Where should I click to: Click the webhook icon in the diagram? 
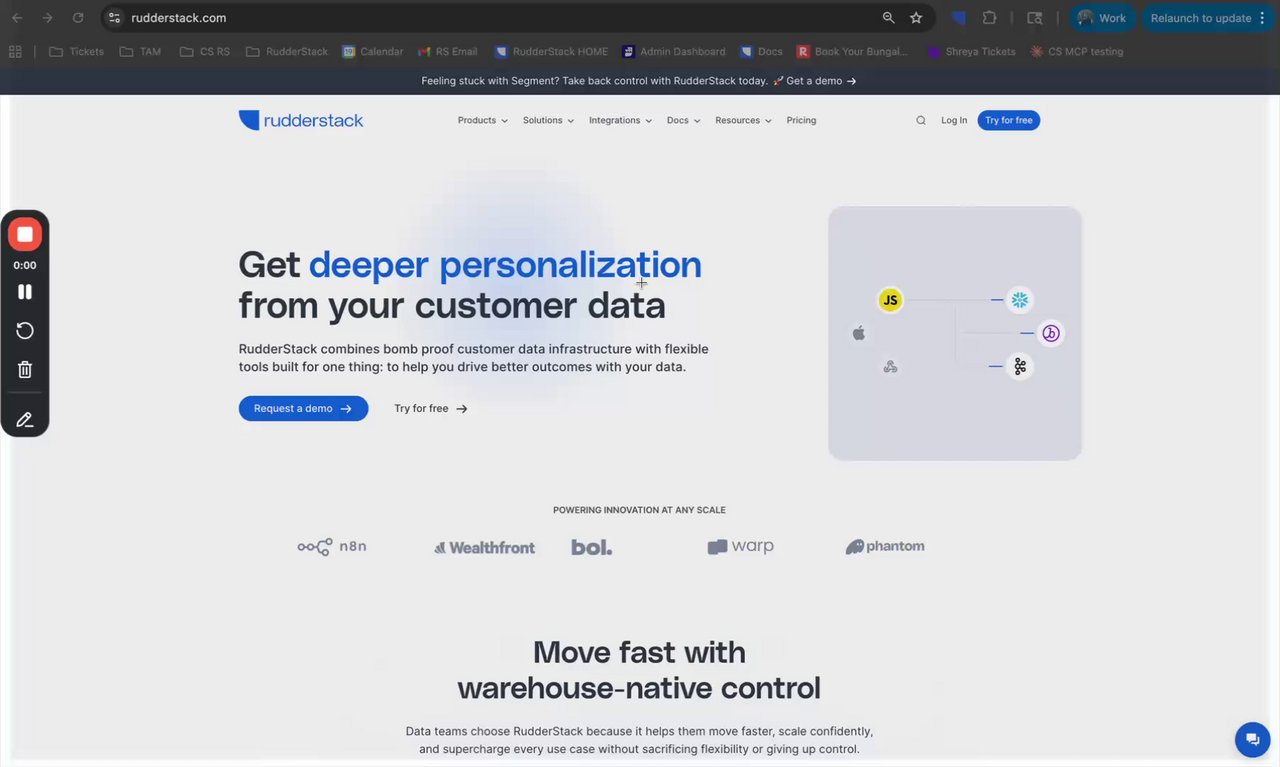[890, 367]
